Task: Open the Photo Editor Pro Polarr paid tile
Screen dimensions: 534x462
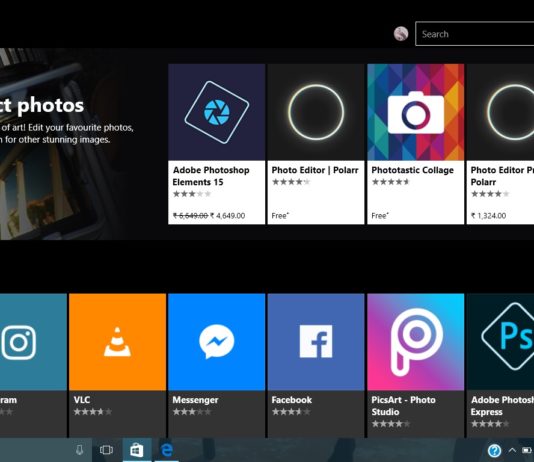Action: coord(500,144)
